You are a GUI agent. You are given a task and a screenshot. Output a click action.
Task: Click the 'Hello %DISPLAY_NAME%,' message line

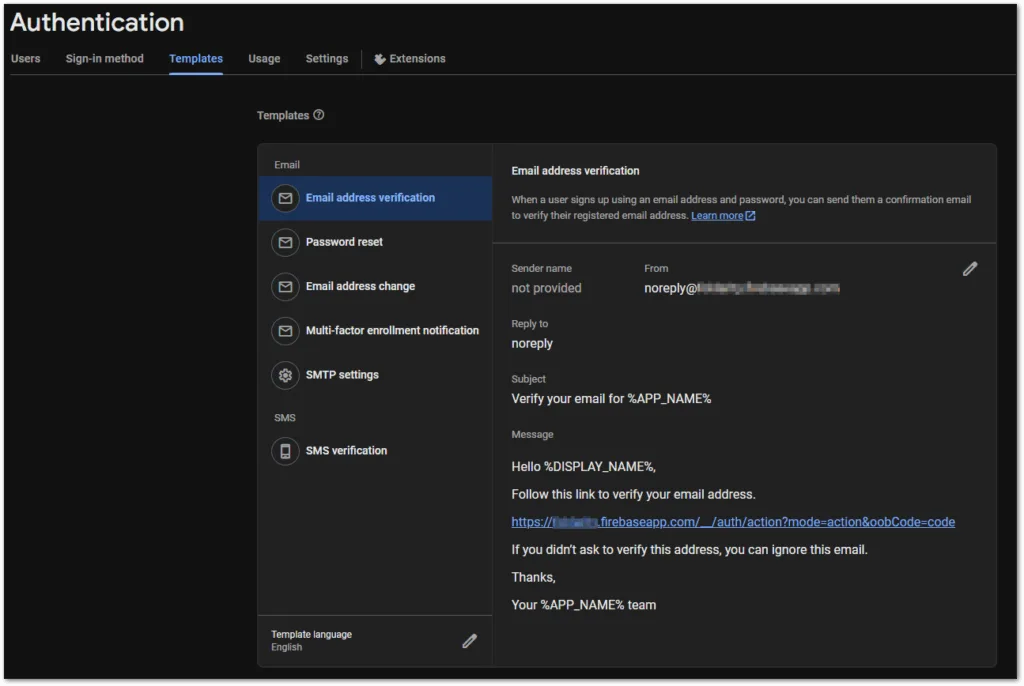click(583, 466)
